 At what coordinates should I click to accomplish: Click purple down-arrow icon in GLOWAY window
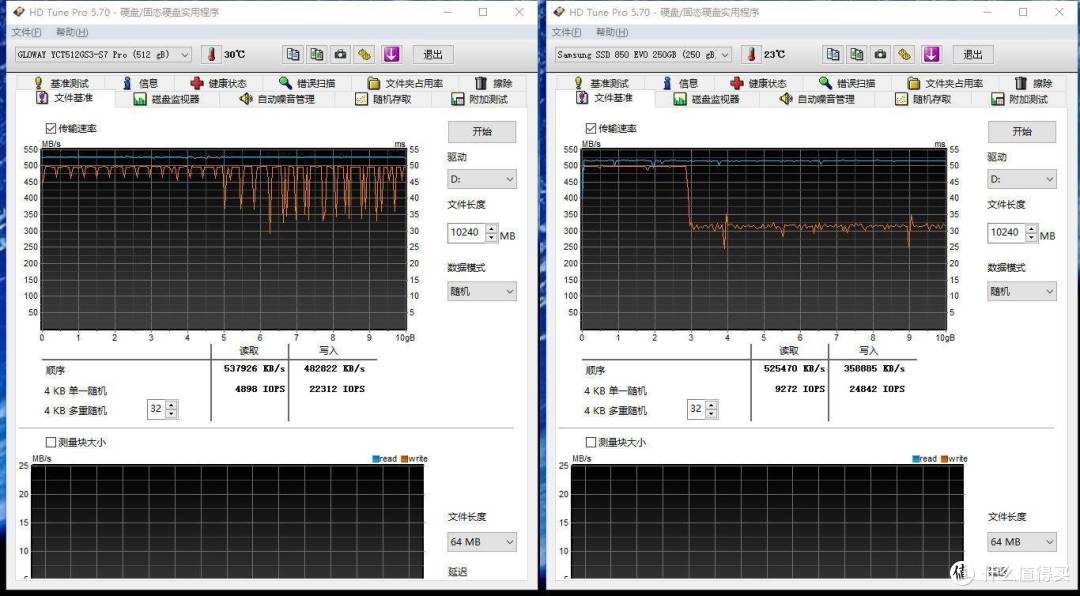point(391,54)
